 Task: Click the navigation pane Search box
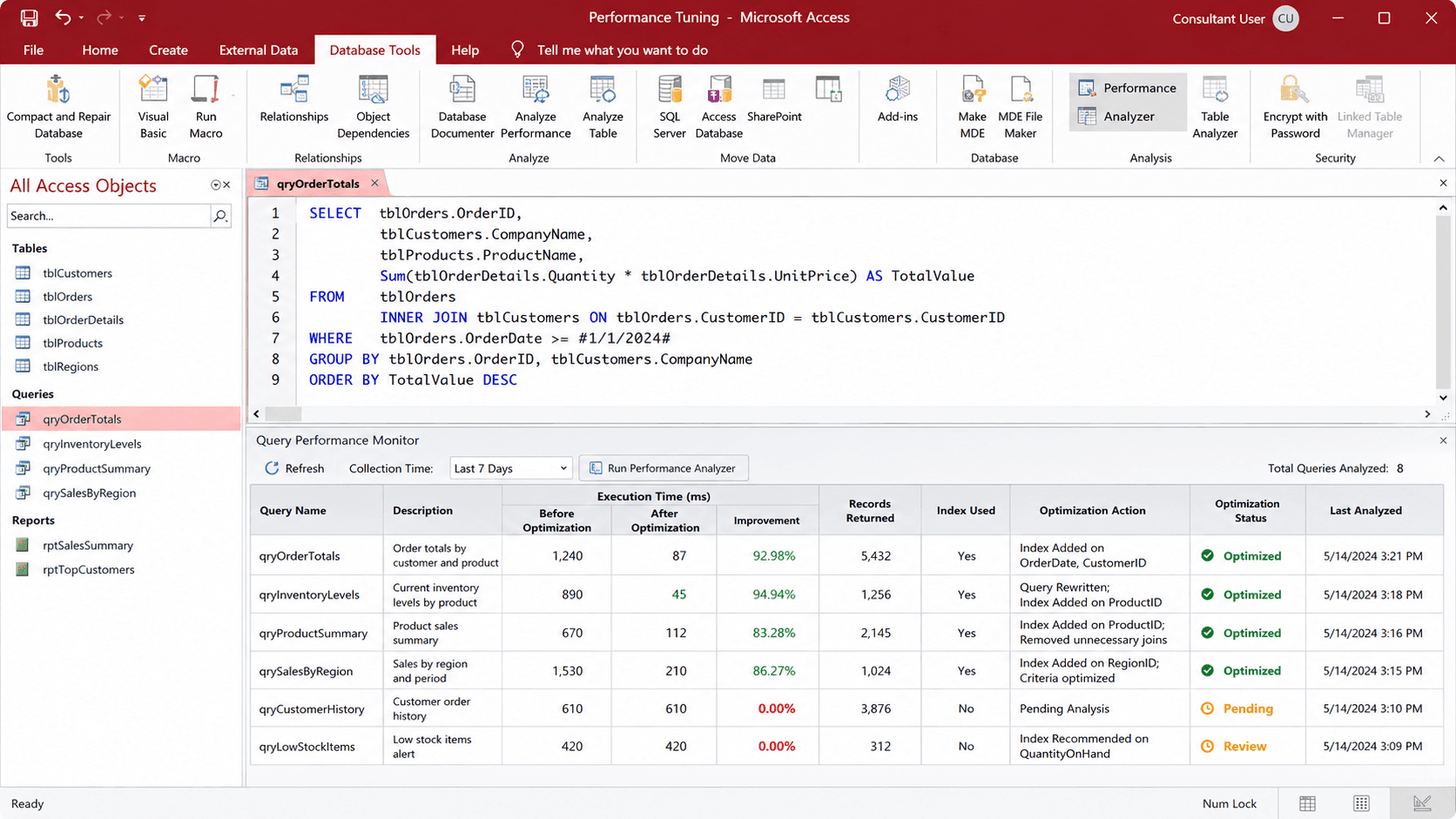(x=109, y=216)
